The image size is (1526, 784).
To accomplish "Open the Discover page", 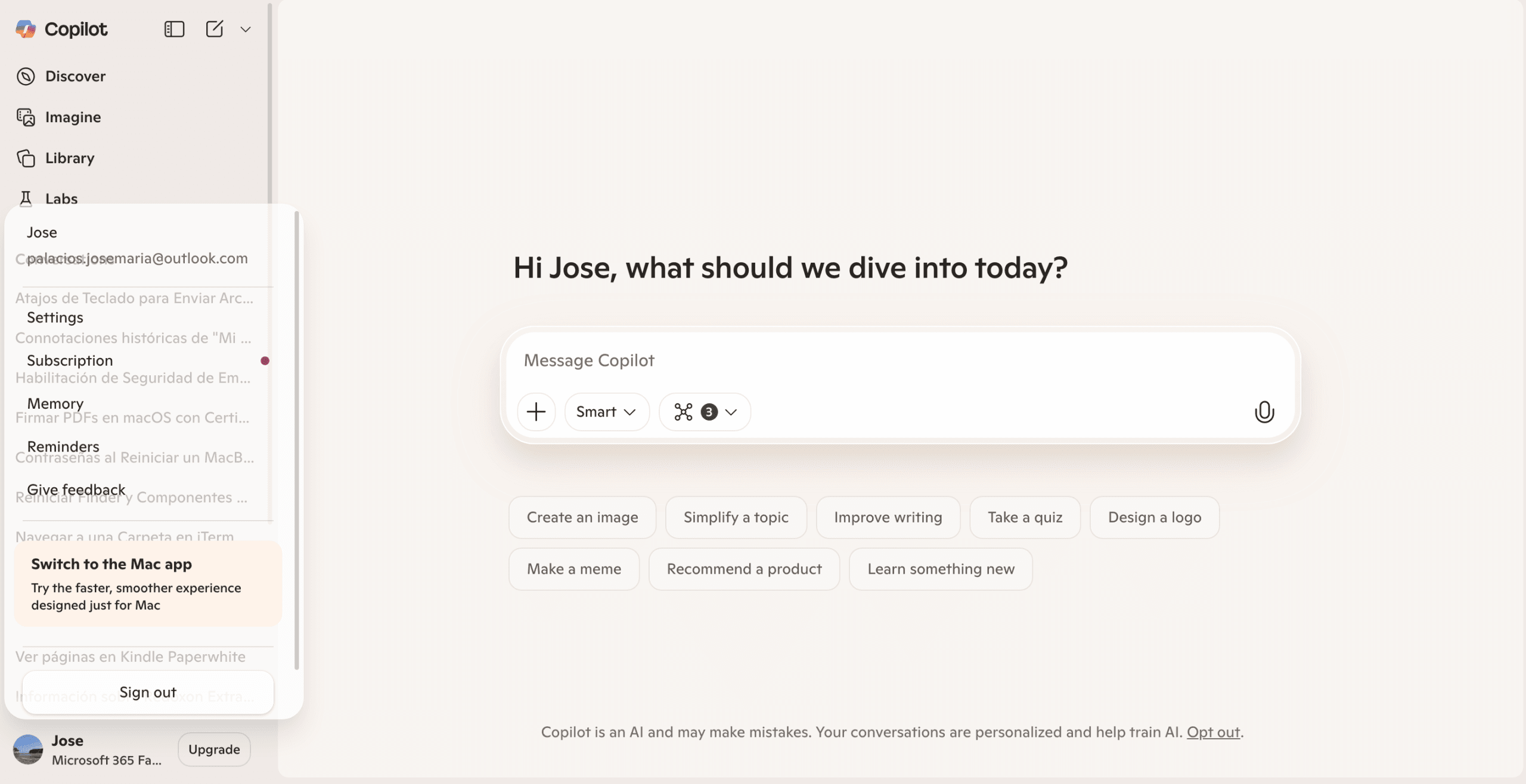I will [x=75, y=76].
